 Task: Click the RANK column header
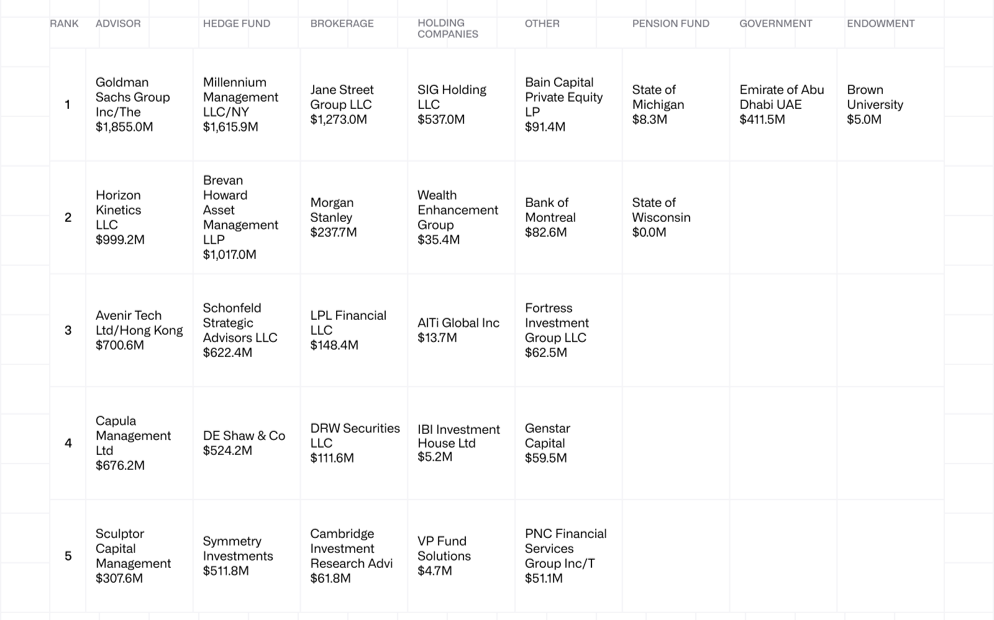coord(64,24)
